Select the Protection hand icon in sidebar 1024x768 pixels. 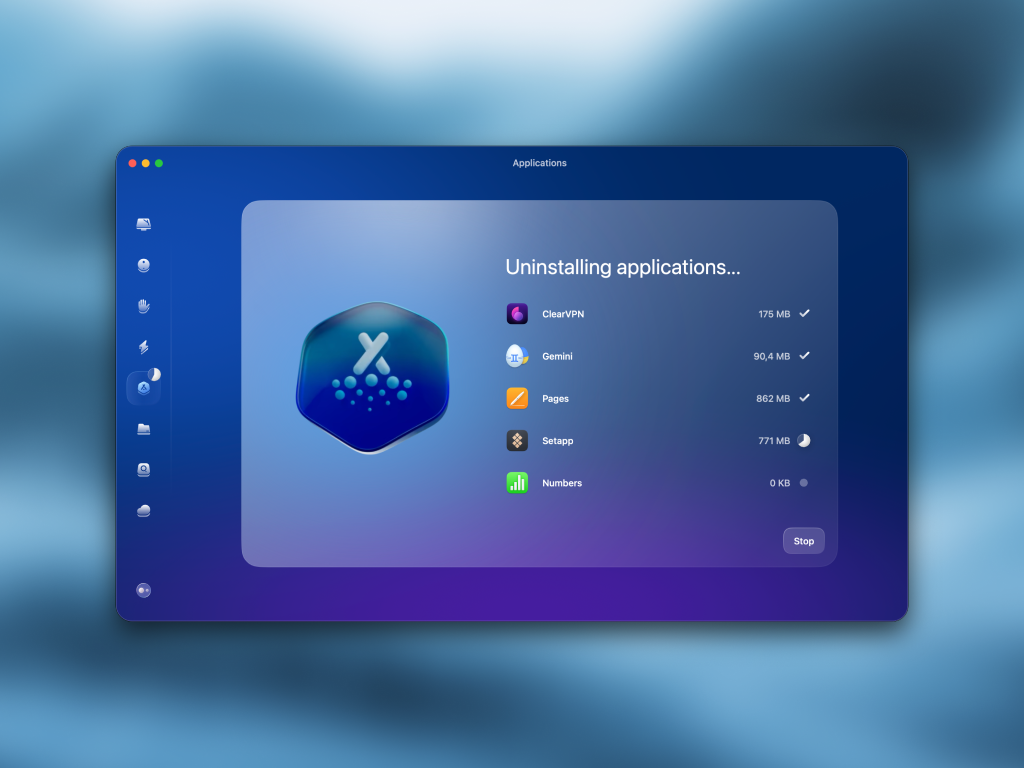tap(143, 306)
